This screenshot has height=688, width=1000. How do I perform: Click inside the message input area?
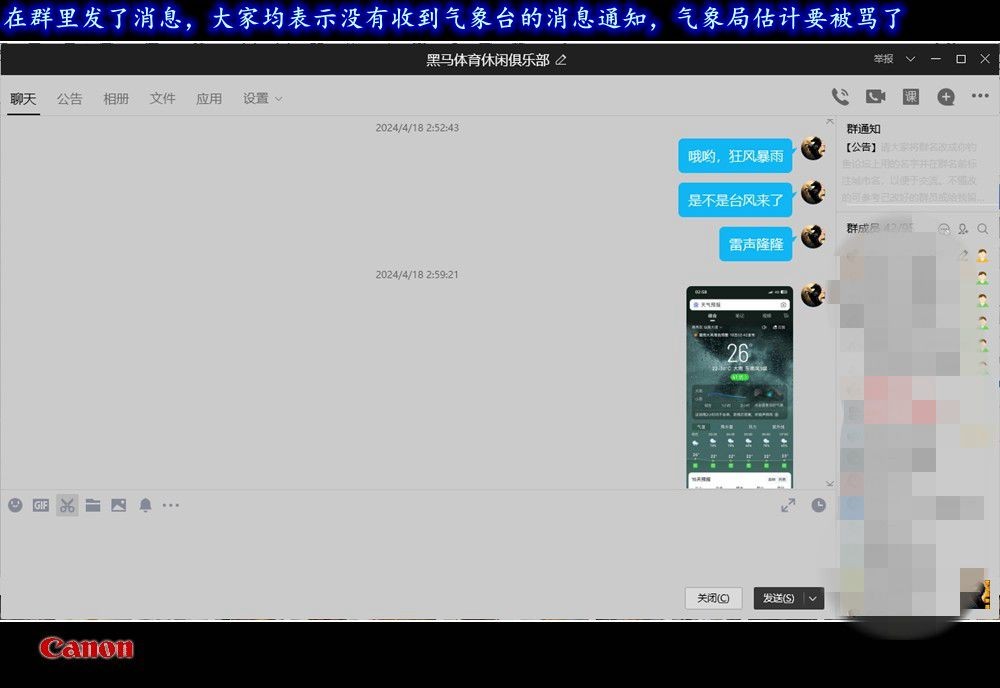[x=418, y=548]
